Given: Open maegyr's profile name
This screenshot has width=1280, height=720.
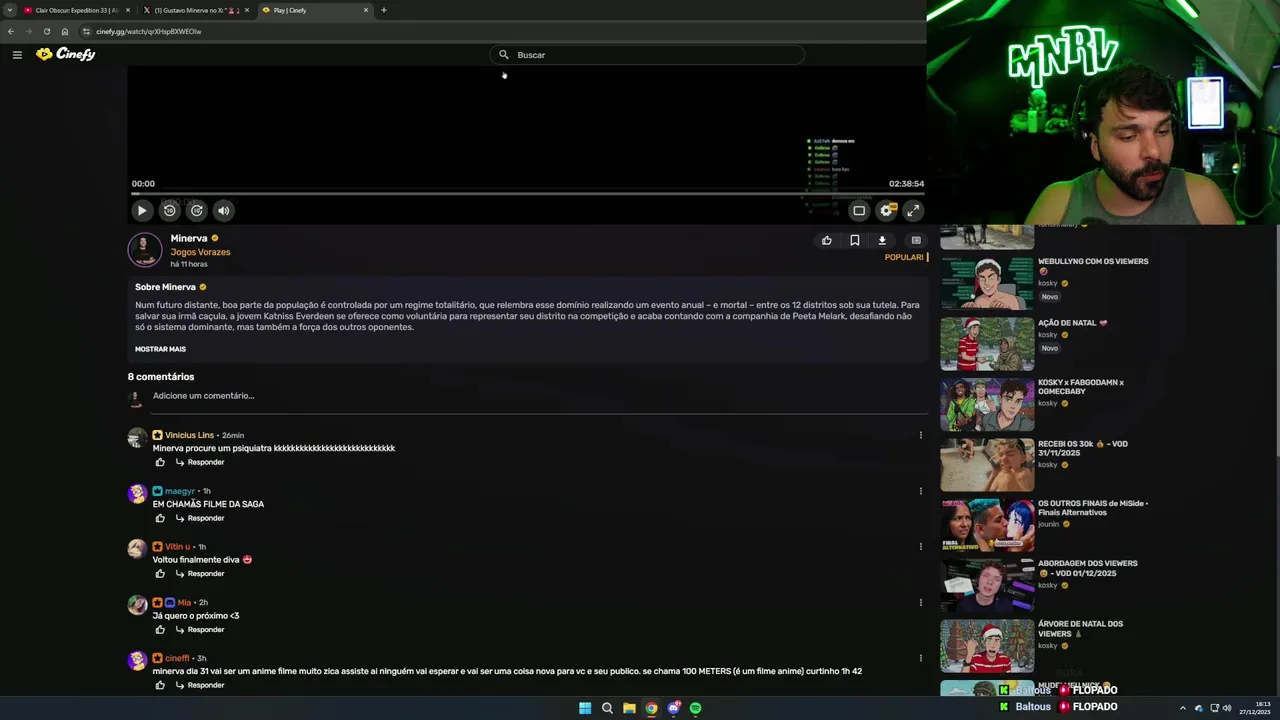Looking at the screenshot, I should click(180, 491).
